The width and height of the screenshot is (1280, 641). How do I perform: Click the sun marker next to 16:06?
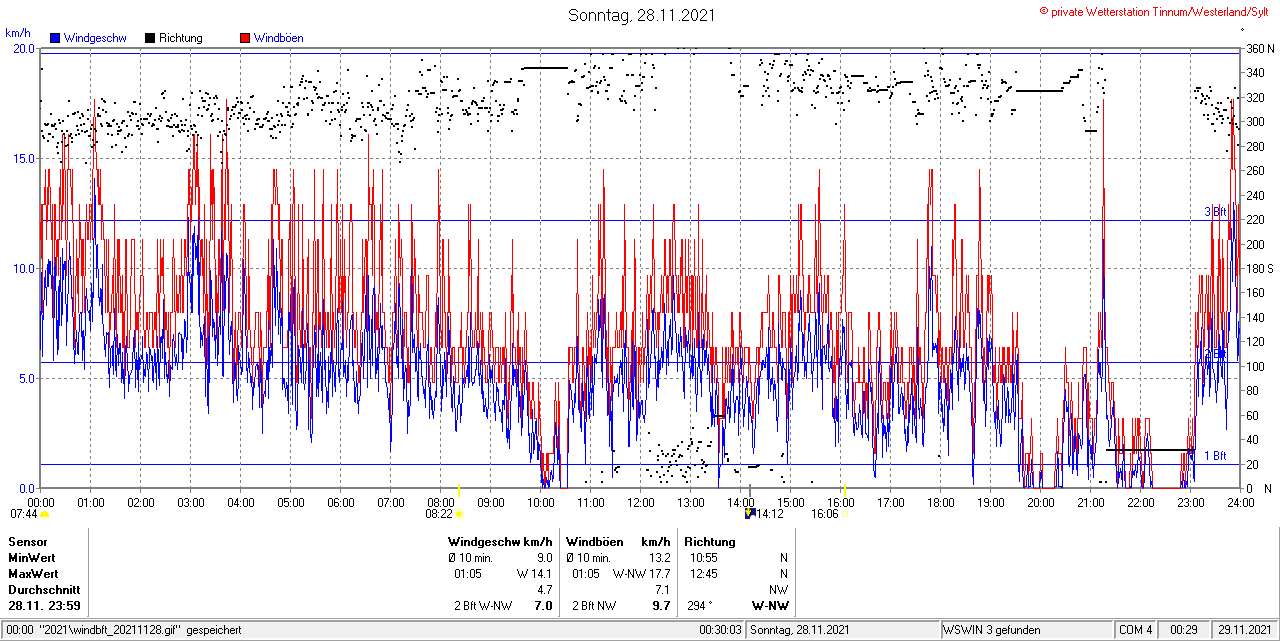click(844, 514)
